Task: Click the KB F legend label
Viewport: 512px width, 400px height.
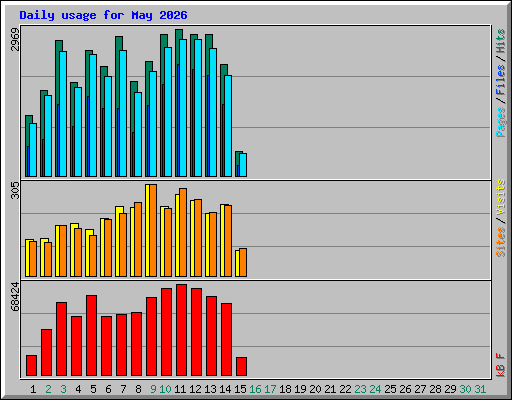Action: click(501, 365)
